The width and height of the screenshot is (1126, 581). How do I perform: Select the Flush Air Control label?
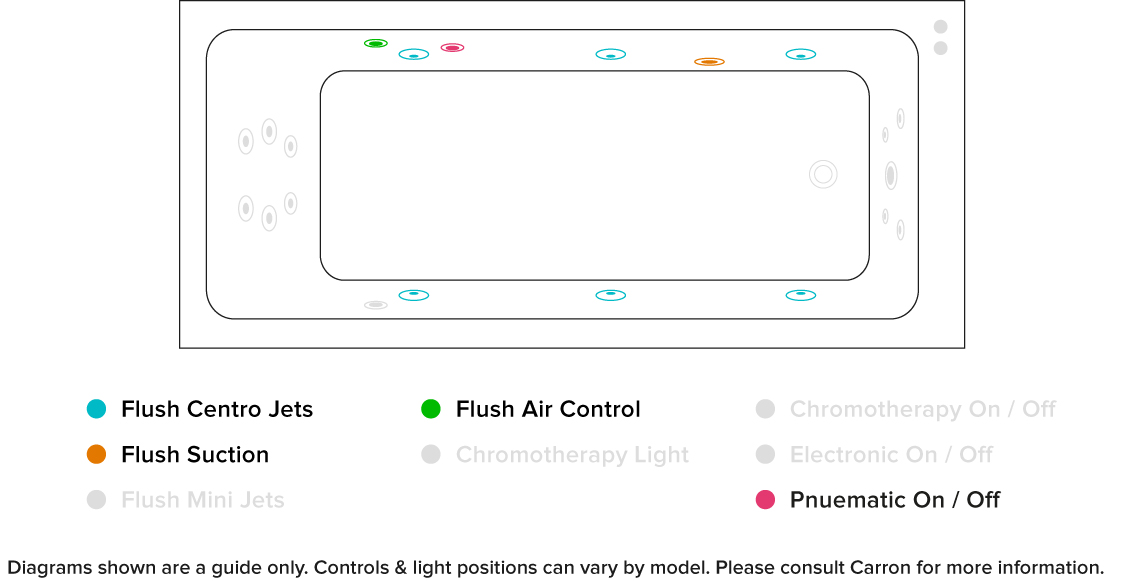click(548, 409)
